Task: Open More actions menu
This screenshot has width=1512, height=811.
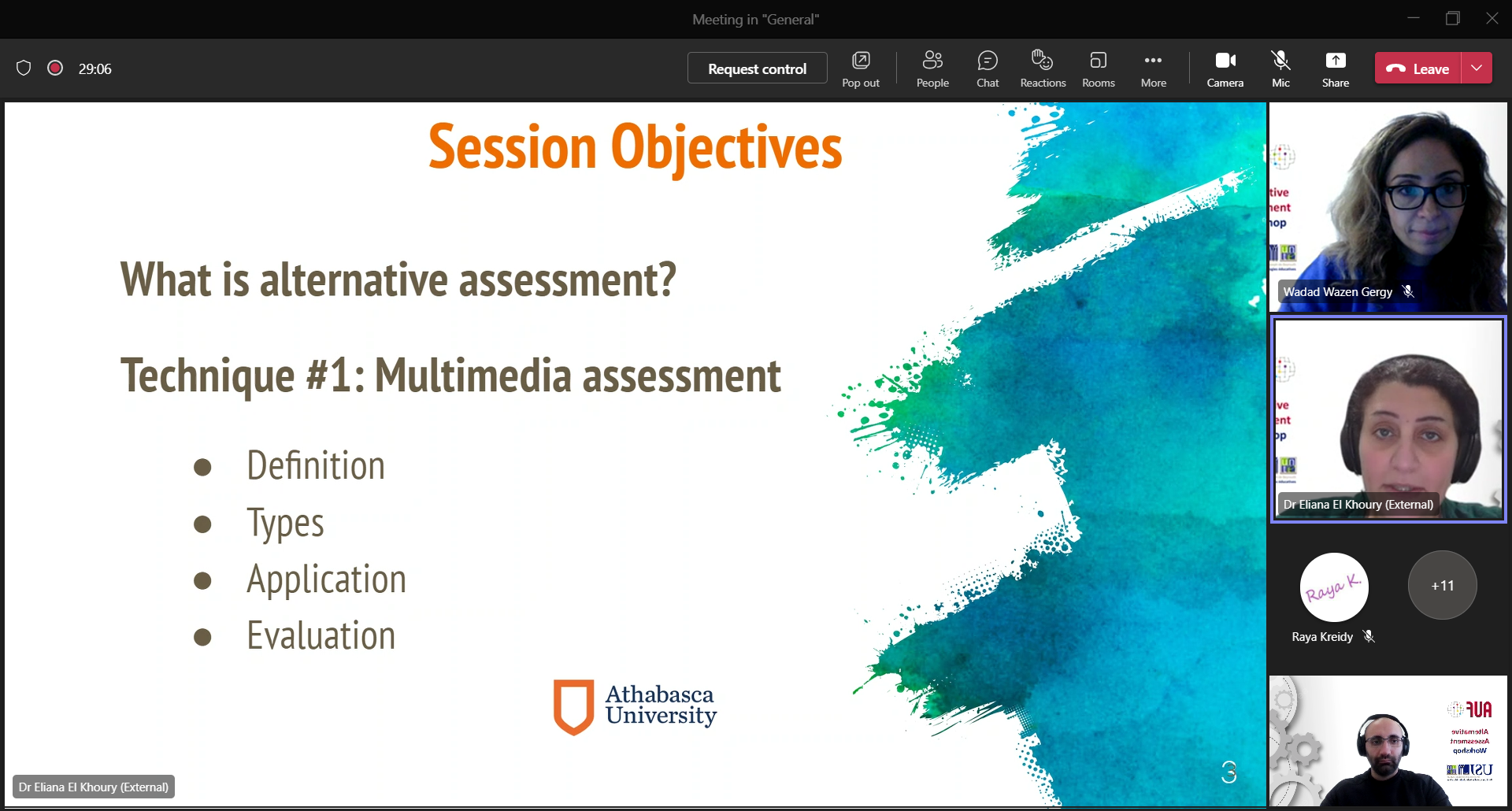Action: click(x=1154, y=69)
